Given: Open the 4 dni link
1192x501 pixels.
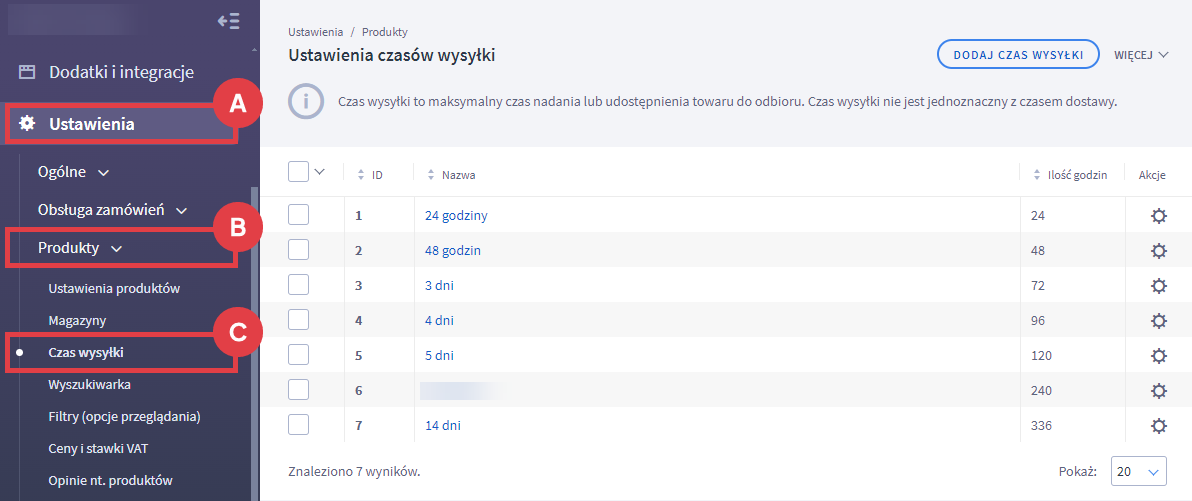Looking at the screenshot, I should coord(439,321).
